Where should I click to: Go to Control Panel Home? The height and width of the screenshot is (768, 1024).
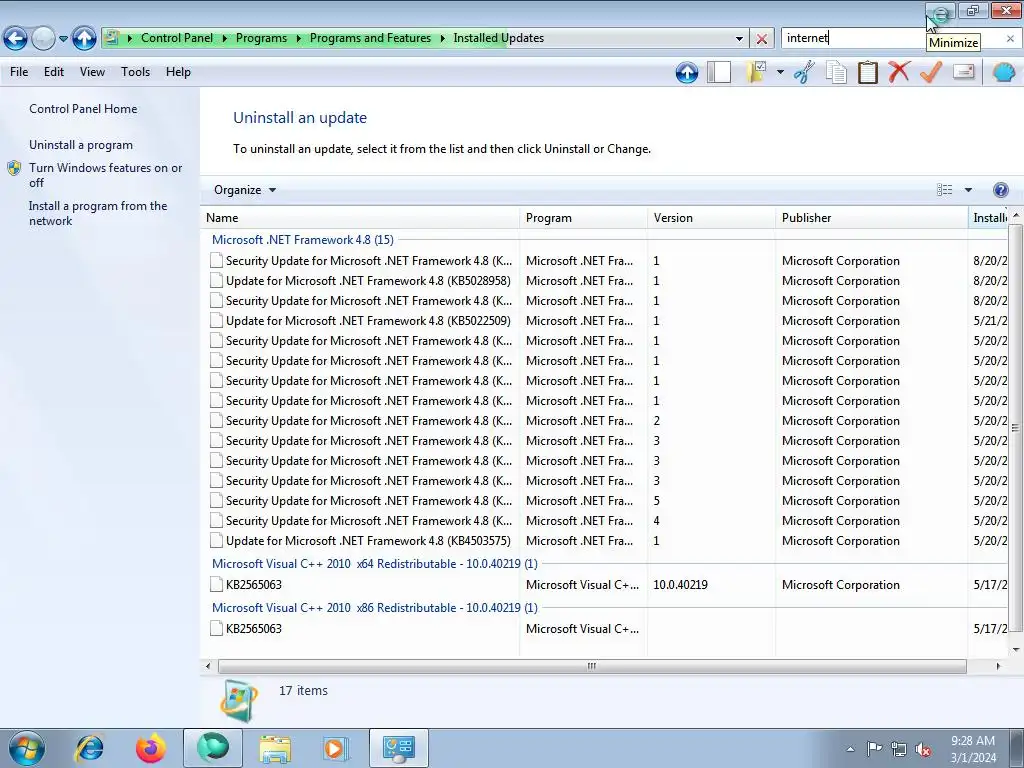click(x=83, y=109)
